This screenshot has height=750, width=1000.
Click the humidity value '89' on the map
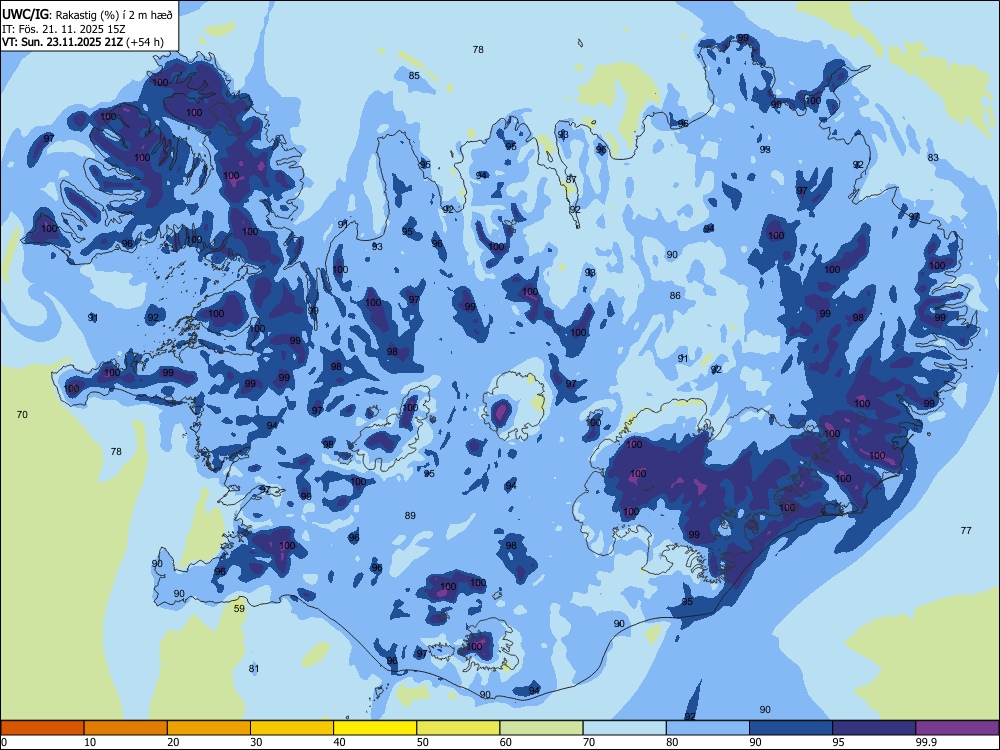(x=410, y=515)
